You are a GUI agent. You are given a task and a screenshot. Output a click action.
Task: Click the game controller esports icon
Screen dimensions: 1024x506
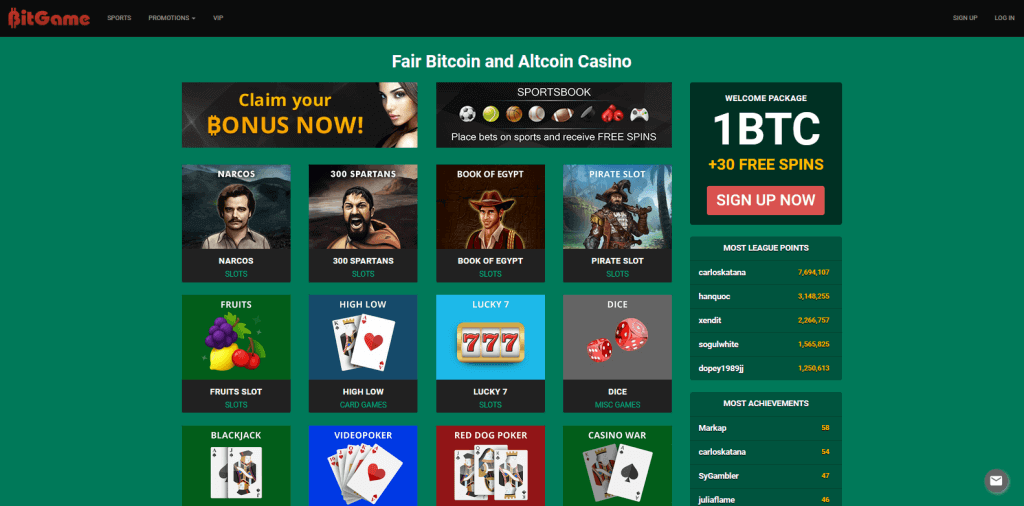click(639, 114)
